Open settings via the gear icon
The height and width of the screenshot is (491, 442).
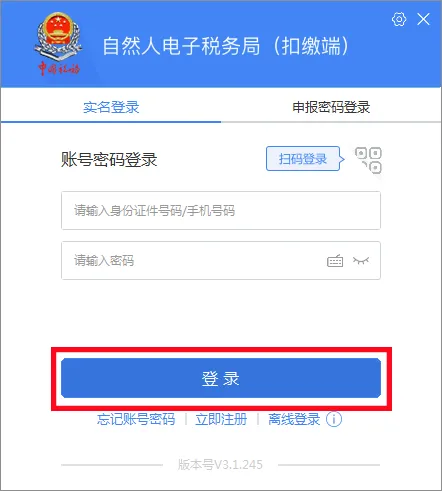pos(399,19)
